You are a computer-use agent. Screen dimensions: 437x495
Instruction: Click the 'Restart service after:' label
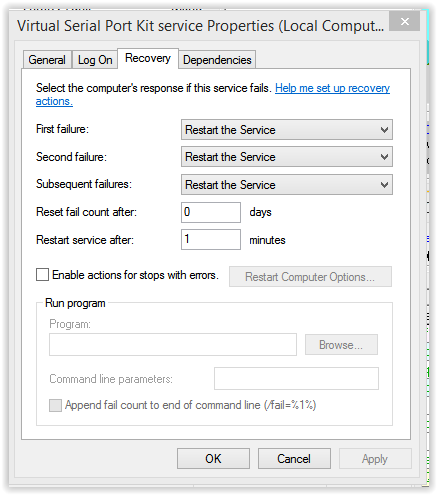(x=85, y=240)
